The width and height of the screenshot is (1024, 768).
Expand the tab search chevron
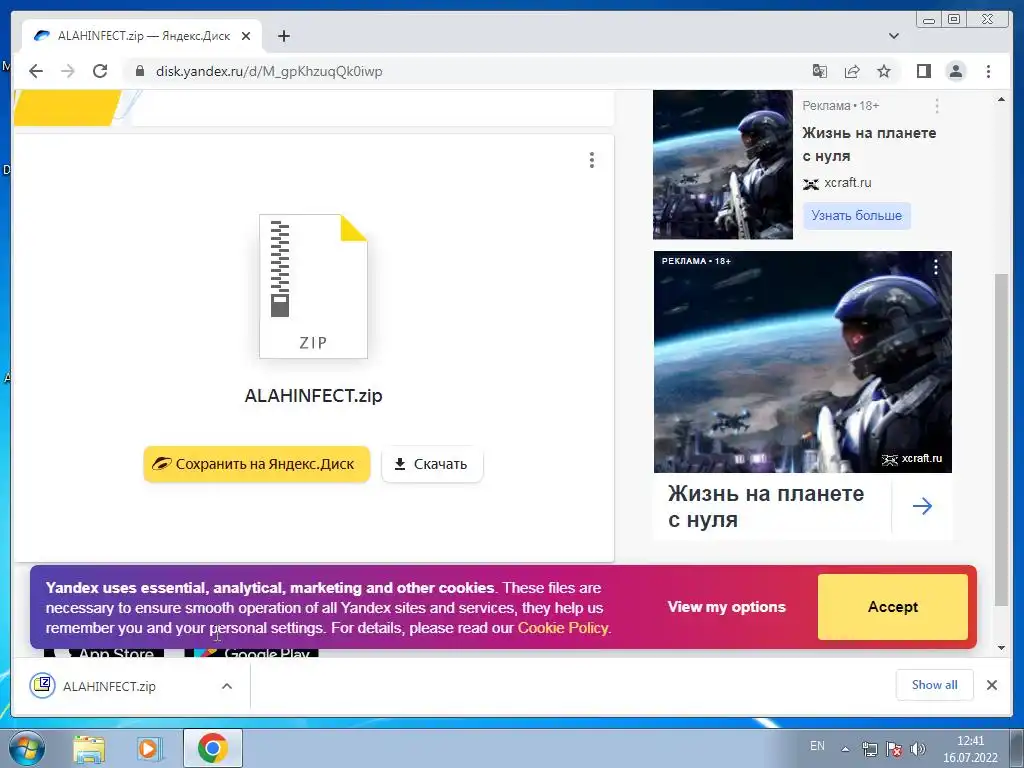(894, 36)
